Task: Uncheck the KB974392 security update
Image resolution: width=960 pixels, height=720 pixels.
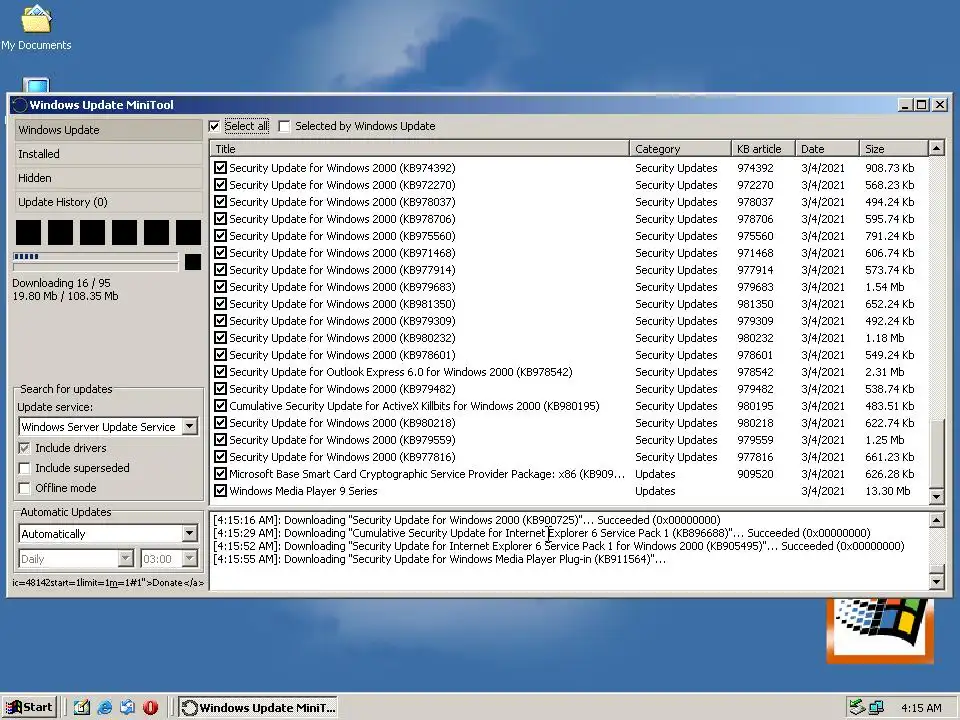Action: click(220, 167)
